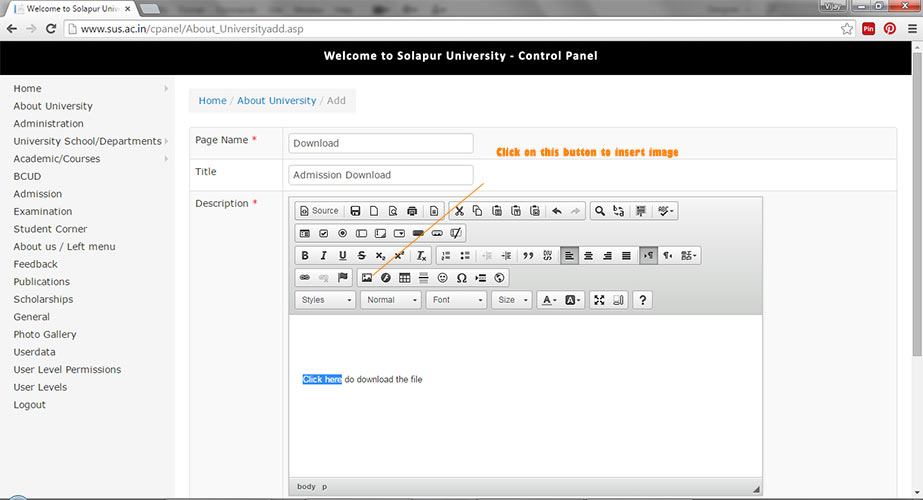This screenshot has height=500, width=923.
Task: Open the Font dropdown
Action: pos(457,300)
